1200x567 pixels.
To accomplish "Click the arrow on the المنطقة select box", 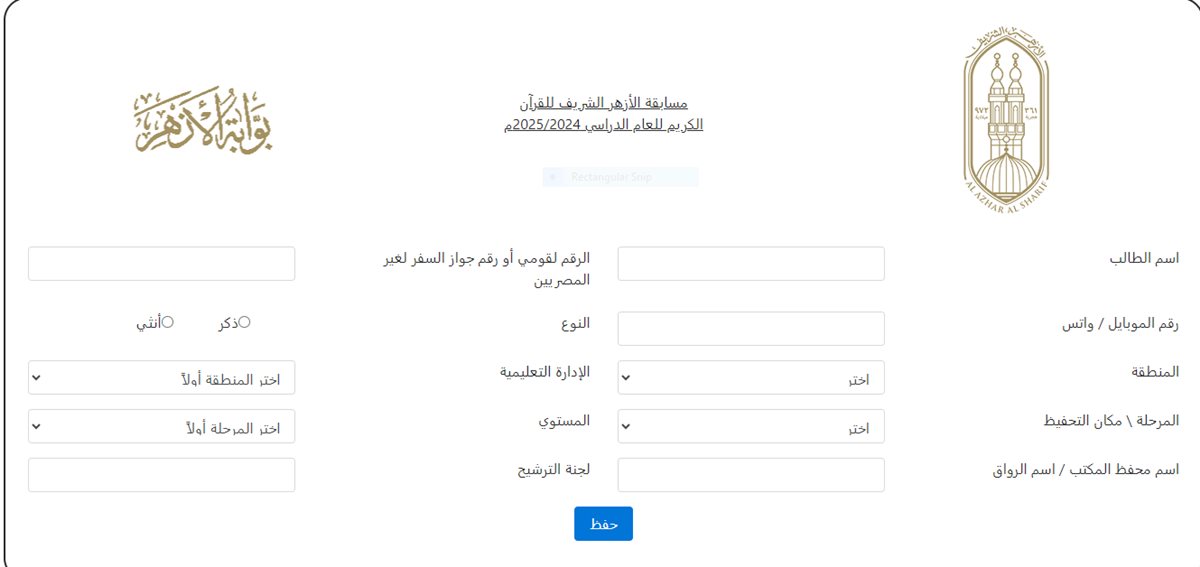I will click(626, 378).
